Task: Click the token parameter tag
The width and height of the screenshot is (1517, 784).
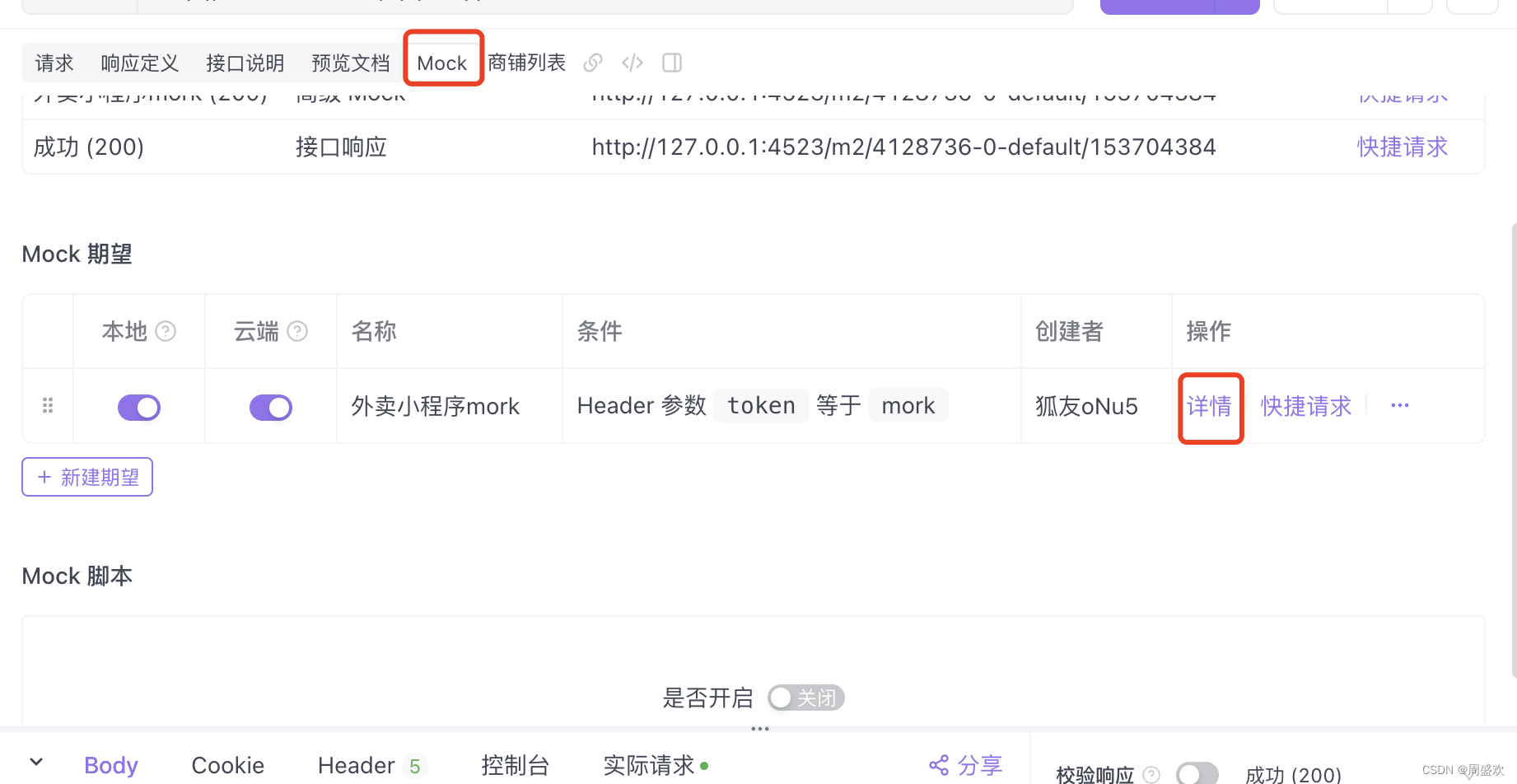Action: pyautogui.click(x=761, y=405)
